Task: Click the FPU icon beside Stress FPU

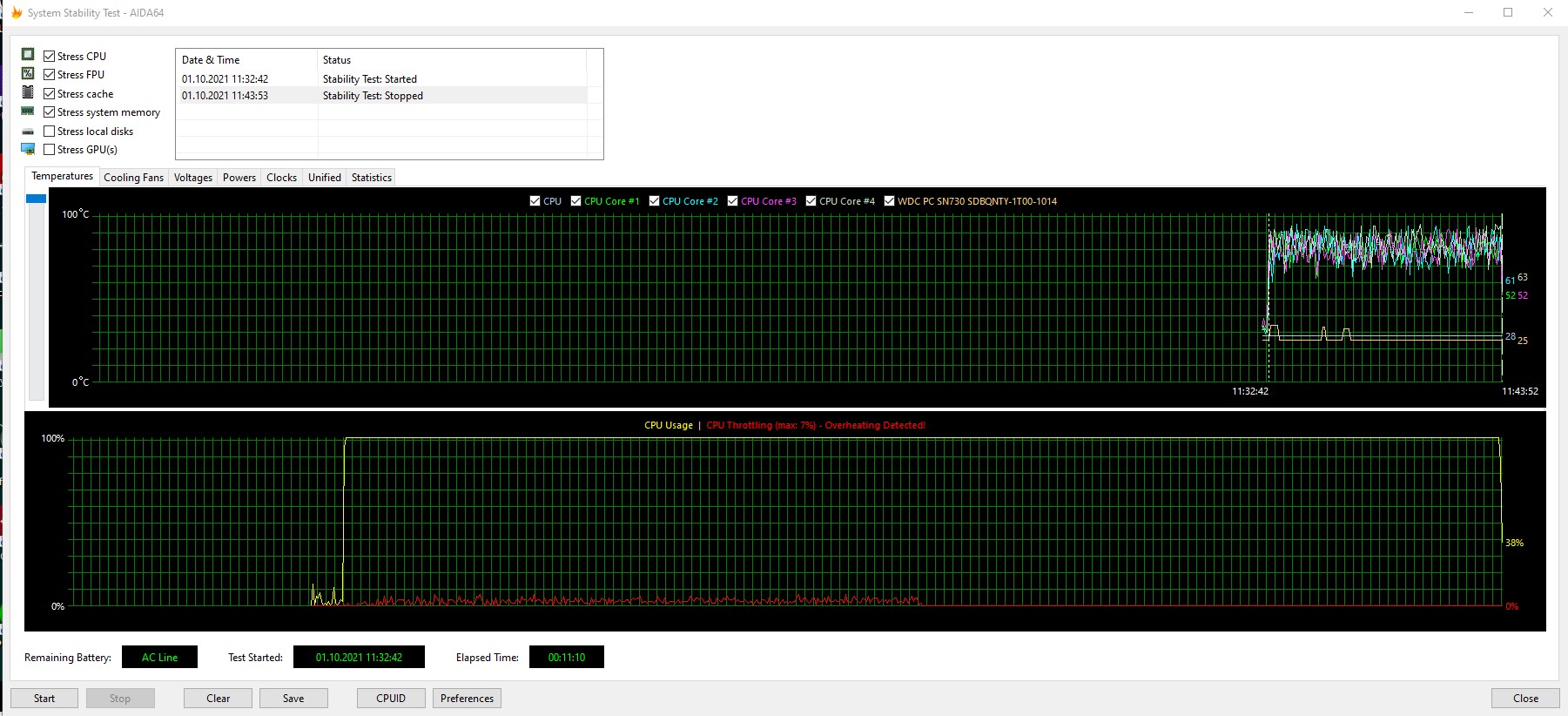Action: click(28, 74)
